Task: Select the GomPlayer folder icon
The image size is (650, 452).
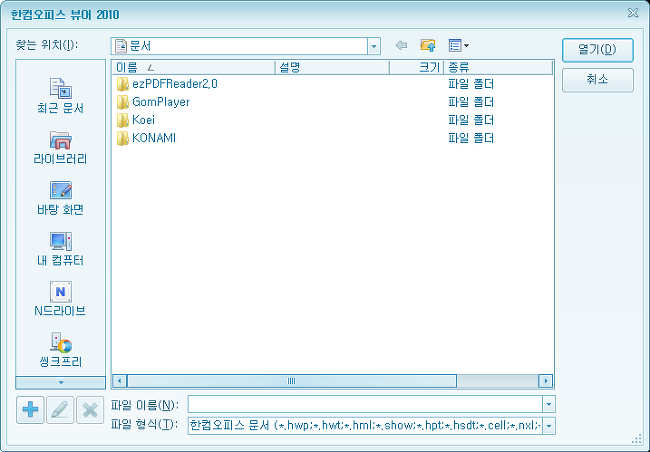Action: point(122,102)
